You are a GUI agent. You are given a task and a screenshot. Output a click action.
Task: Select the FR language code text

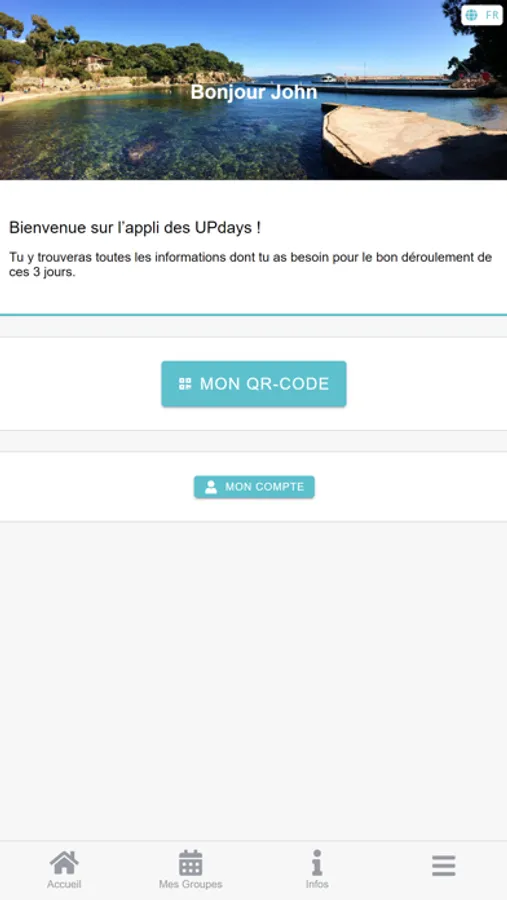492,15
